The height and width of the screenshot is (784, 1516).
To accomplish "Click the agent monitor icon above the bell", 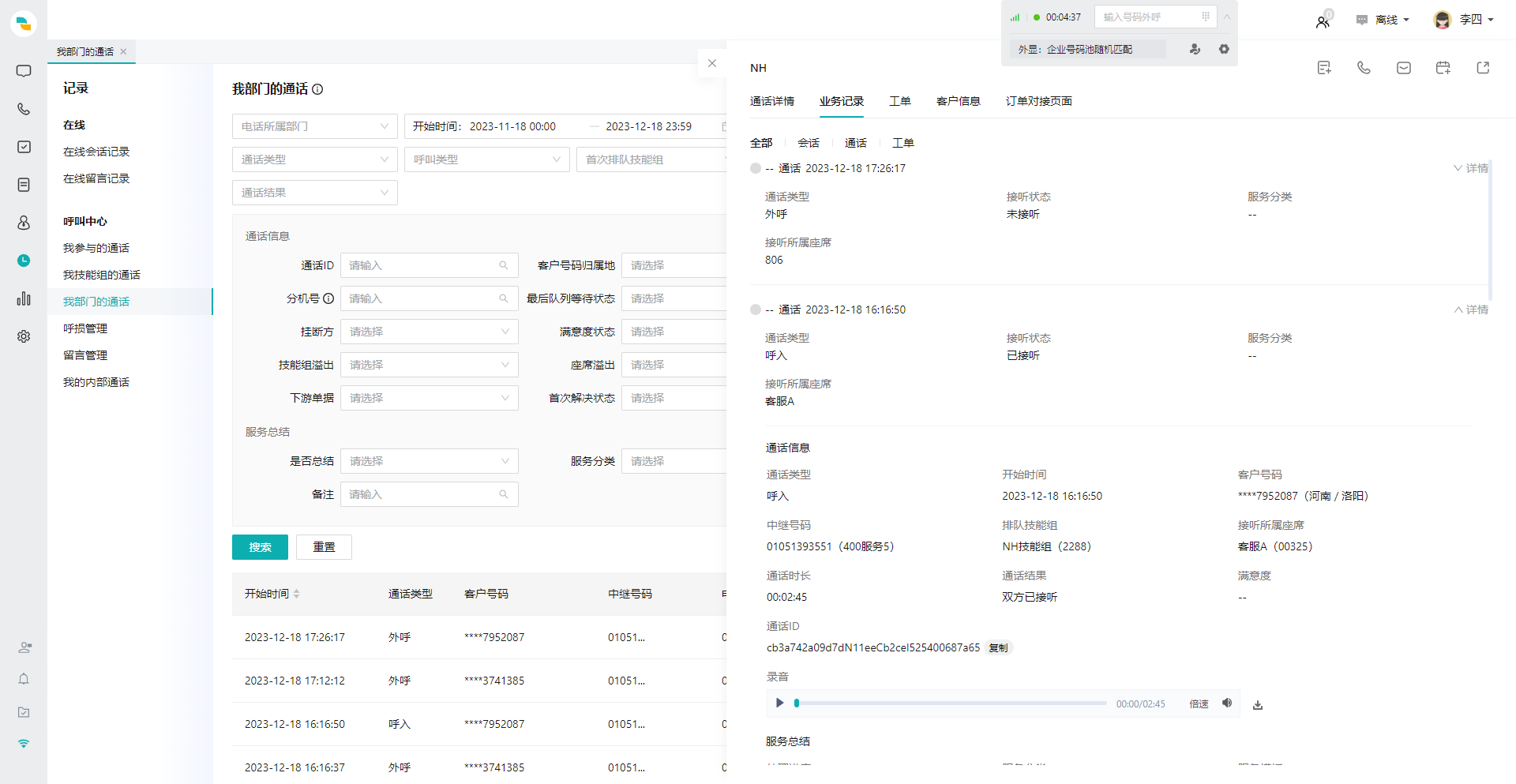I will (x=24, y=647).
